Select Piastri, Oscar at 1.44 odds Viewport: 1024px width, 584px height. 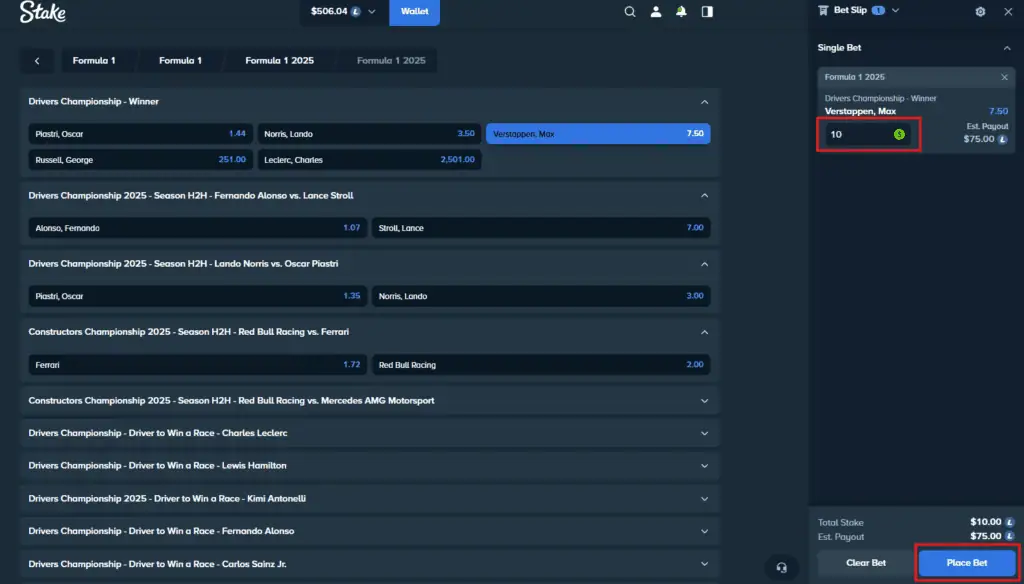(x=140, y=134)
